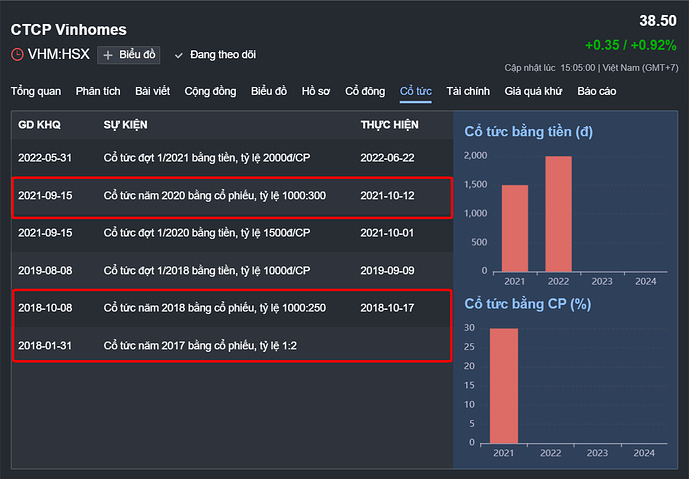The height and width of the screenshot is (479, 689).
Task: View the Giá quá khứ tab
Action: [x=533, y=91]
